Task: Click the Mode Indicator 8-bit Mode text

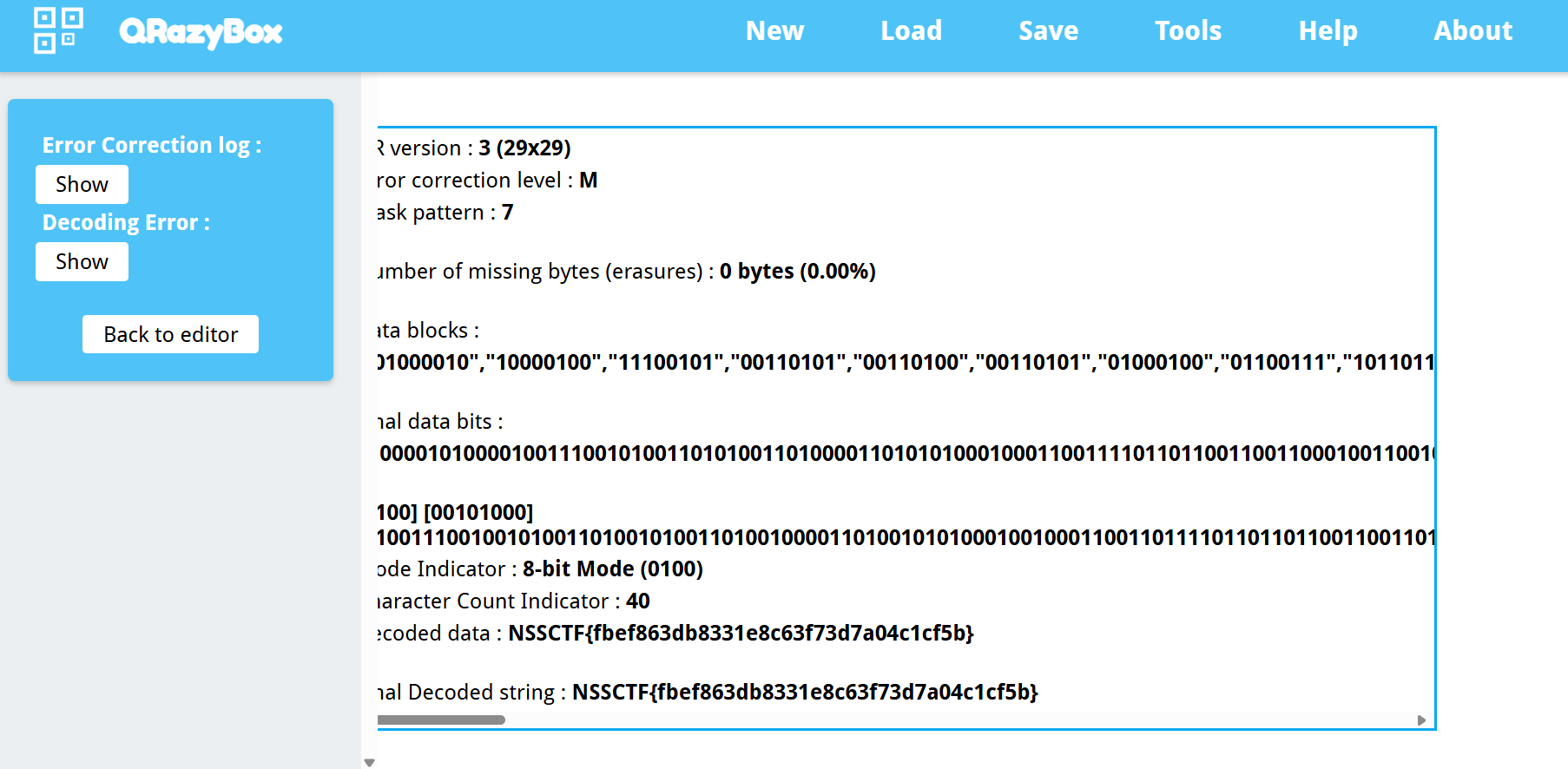Action: pos(613,569)
